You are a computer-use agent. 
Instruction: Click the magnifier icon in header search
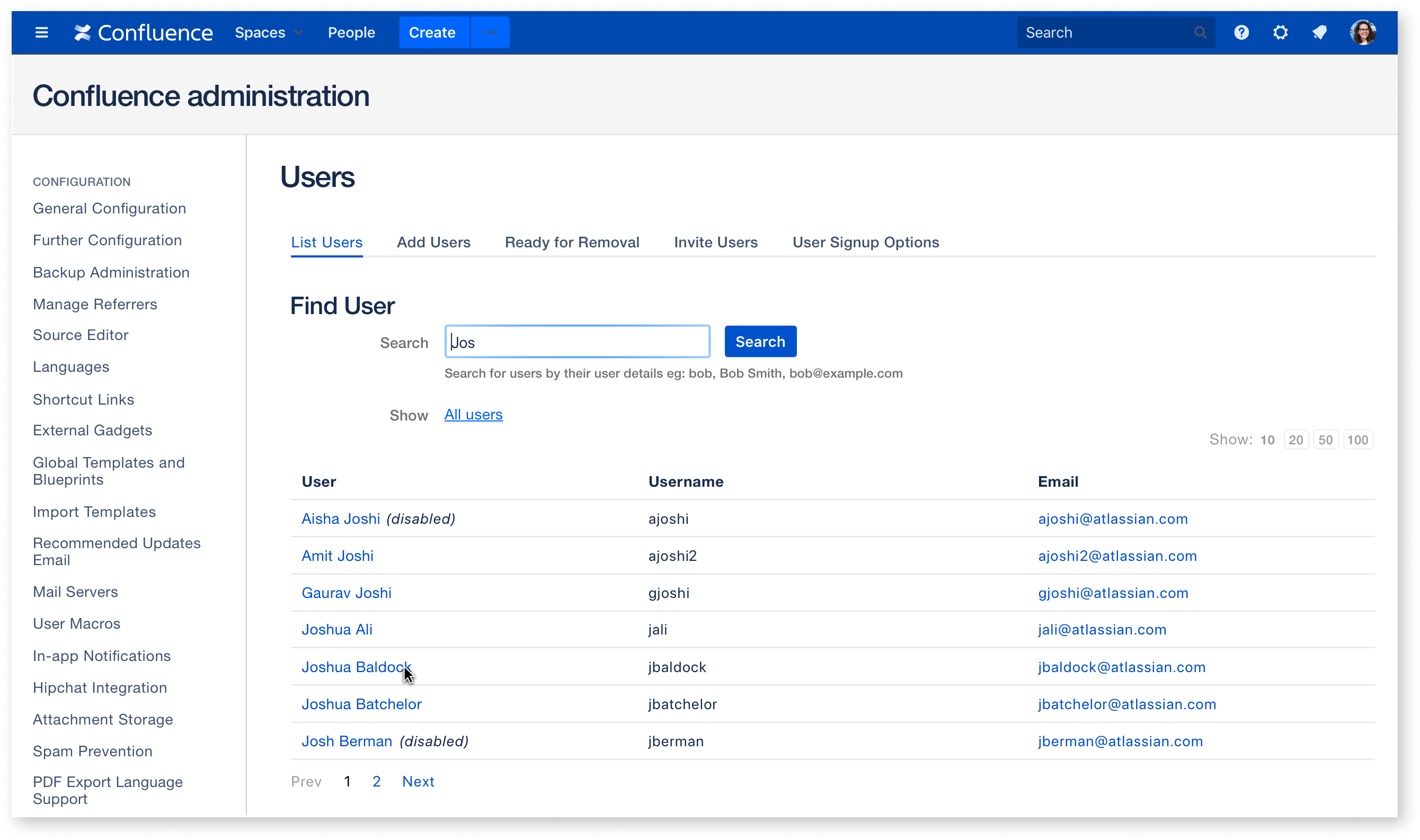click(1200, 32)
